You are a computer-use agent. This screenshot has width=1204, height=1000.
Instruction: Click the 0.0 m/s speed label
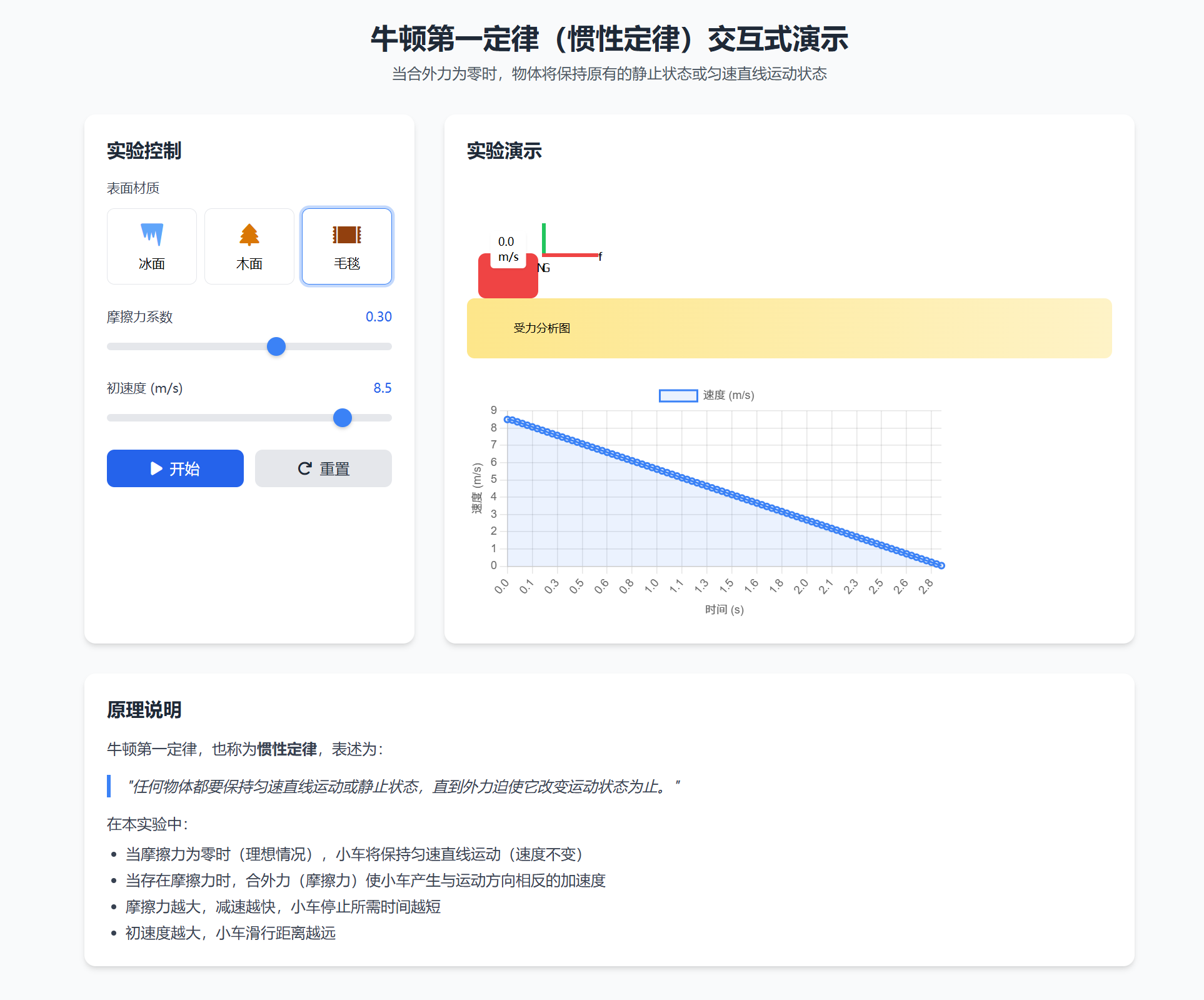pyautogui.click(x=508, y=249)
